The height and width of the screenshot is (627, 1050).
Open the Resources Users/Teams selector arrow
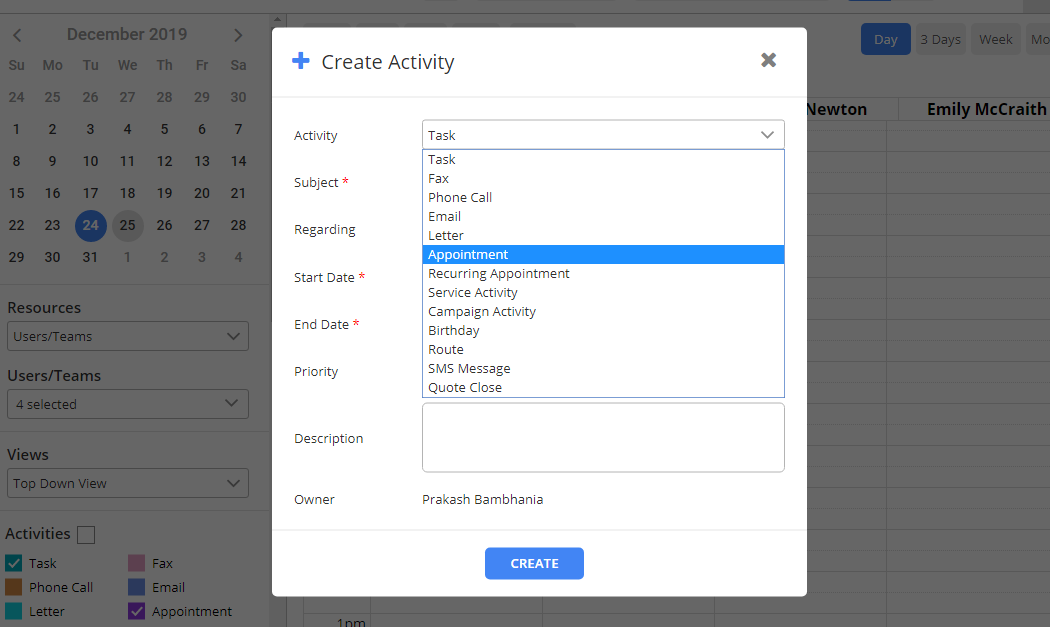pyautogui.click(x=236, y=336)
